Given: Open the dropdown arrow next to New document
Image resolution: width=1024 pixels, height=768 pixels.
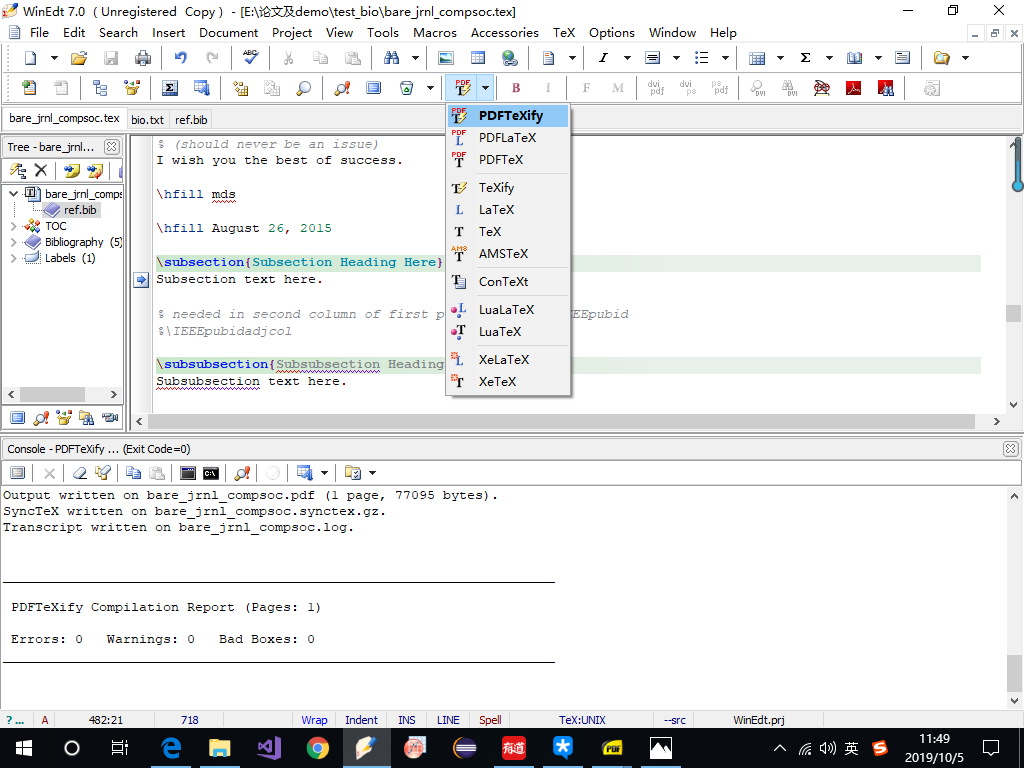Looking at the screenshot, I should coord(54,58).
